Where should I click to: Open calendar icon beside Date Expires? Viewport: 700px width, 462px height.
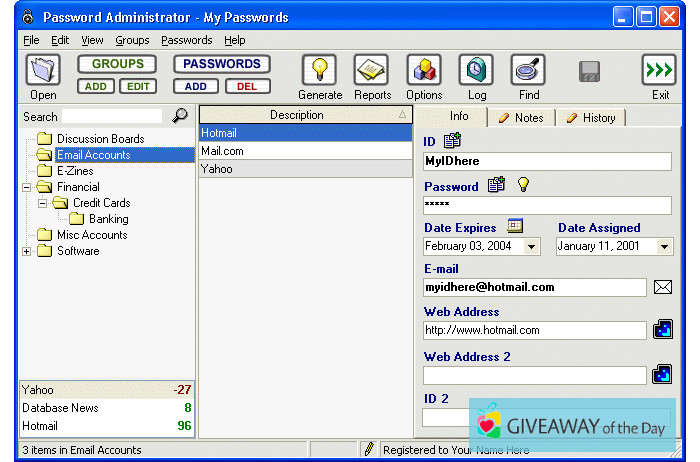pos(515,226)
